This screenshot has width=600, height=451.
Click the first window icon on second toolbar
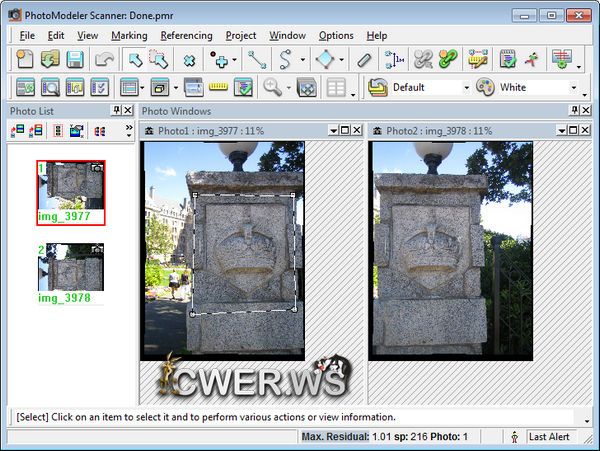(26, 87)
